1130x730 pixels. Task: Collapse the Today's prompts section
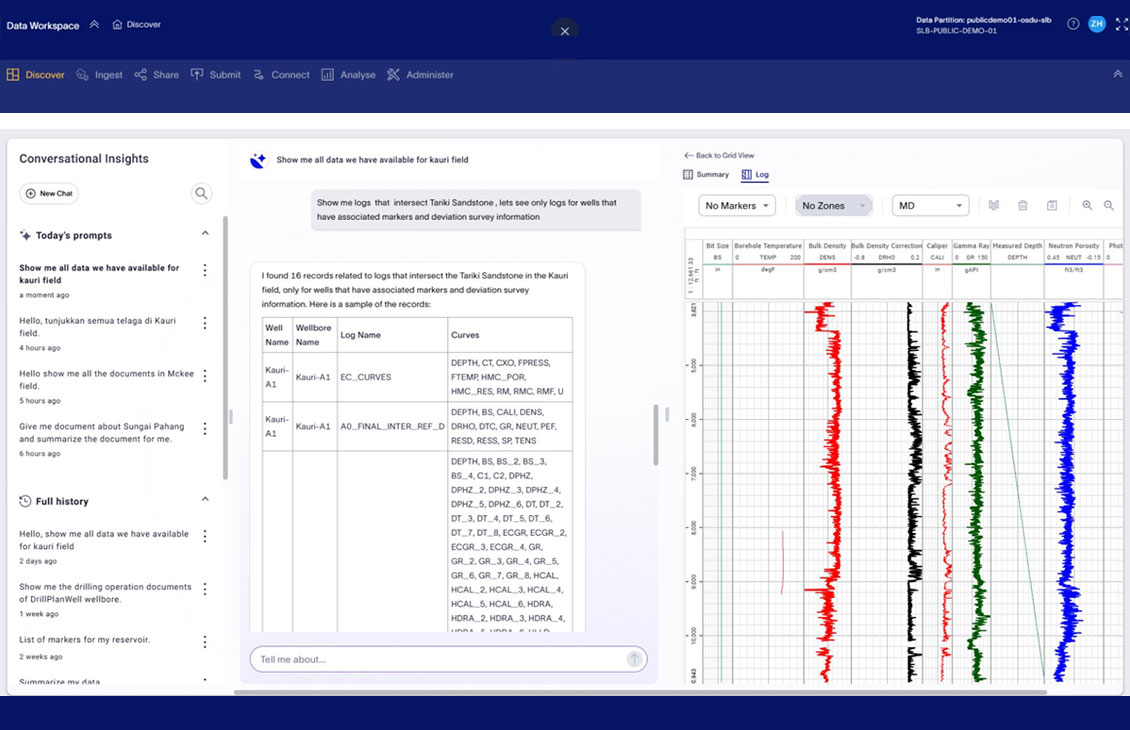coord(205,234)
